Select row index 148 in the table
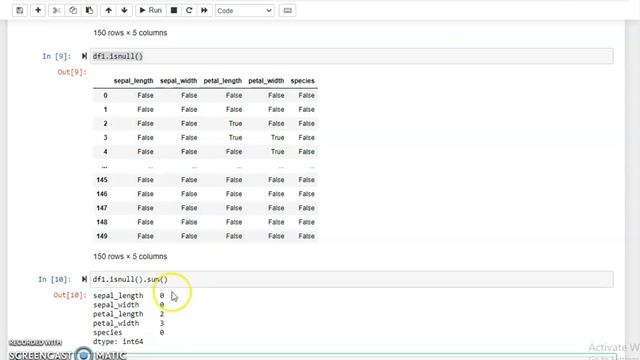Viewport: 640px width, 360px height. [x=102, y=222]
